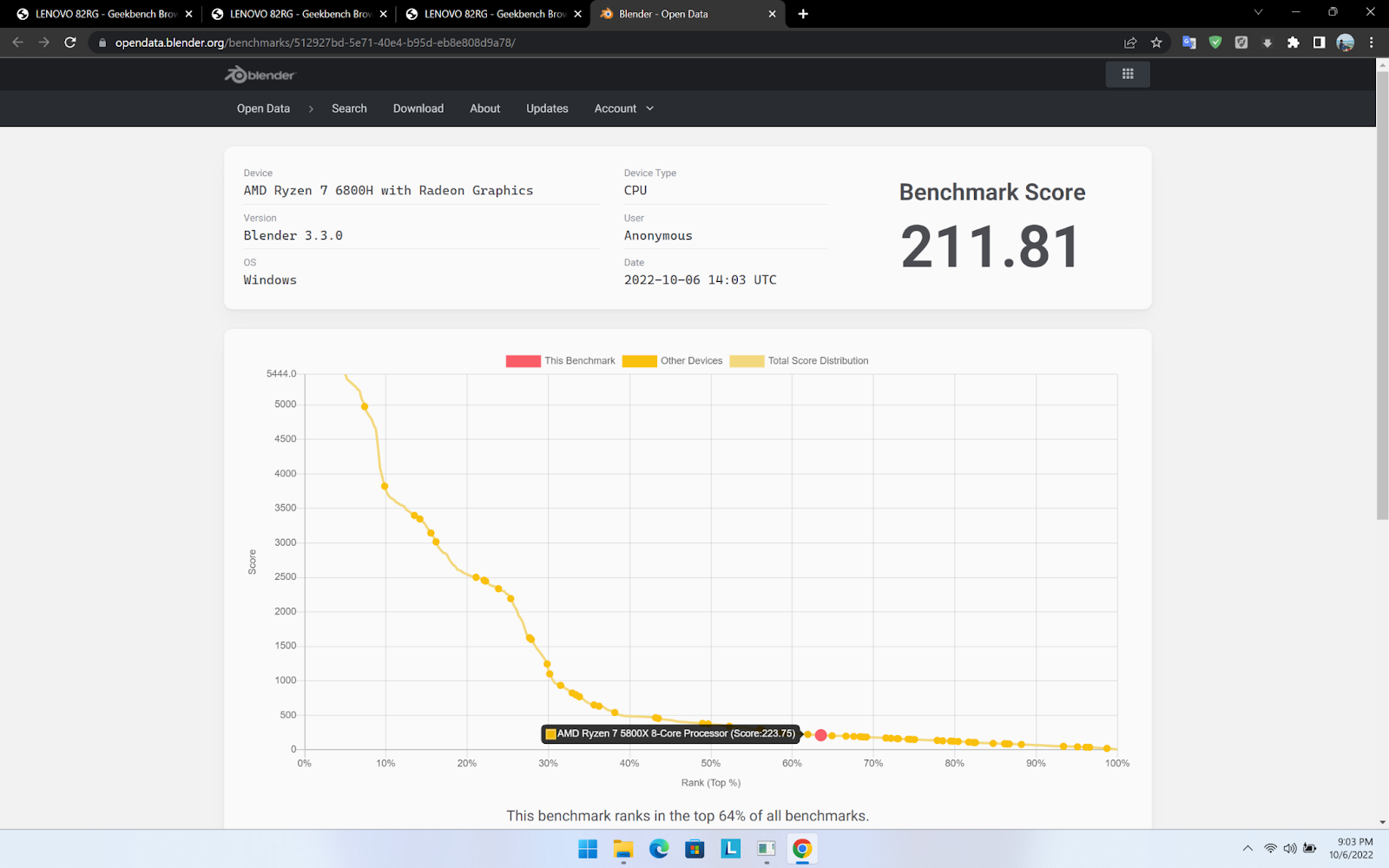Go back with browser back arrow
The image size is (1389, 868).
pos(18,42)
